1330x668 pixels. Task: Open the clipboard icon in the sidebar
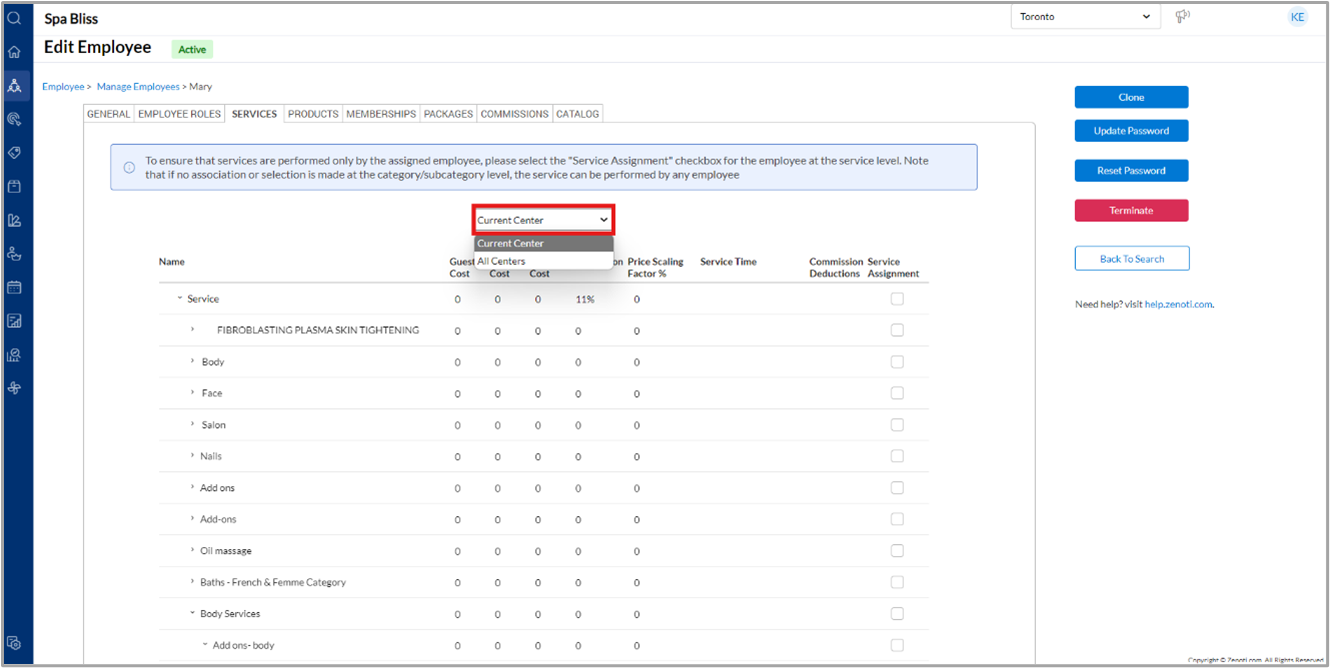[x=14, y=186]
